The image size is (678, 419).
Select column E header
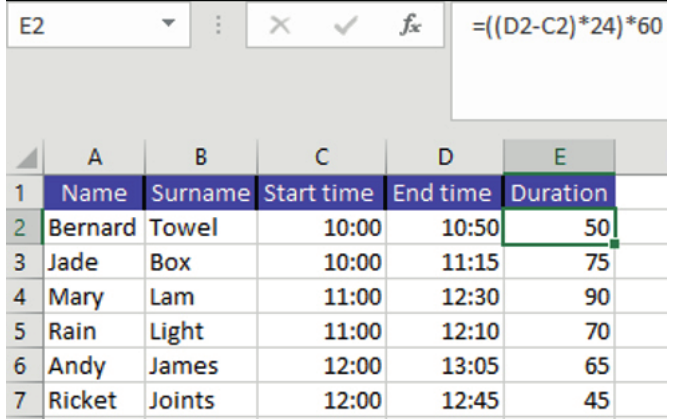560,157
